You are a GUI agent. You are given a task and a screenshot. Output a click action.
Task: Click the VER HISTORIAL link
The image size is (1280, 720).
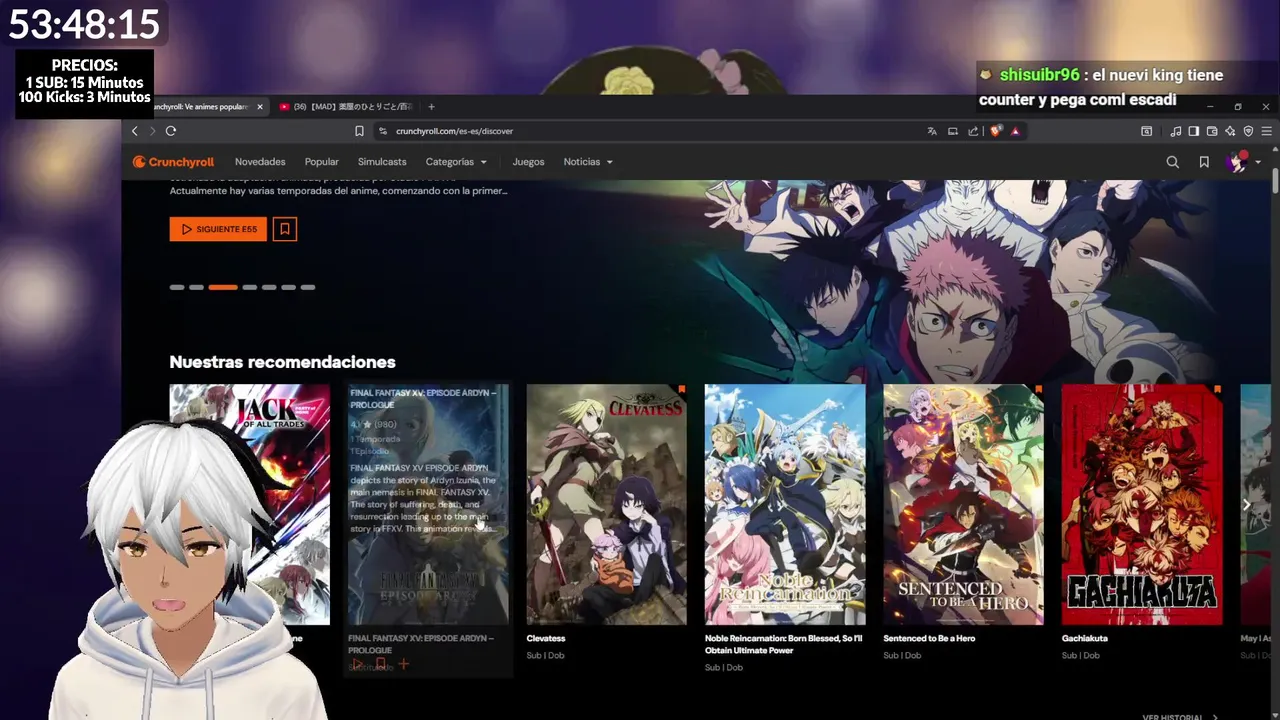coord(1181,716)
